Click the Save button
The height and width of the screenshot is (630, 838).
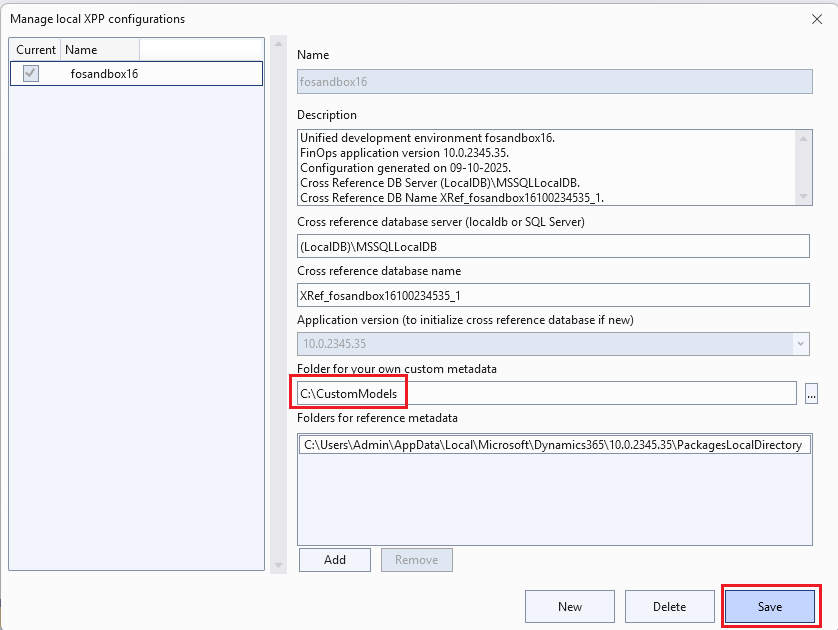coord(770,607)
